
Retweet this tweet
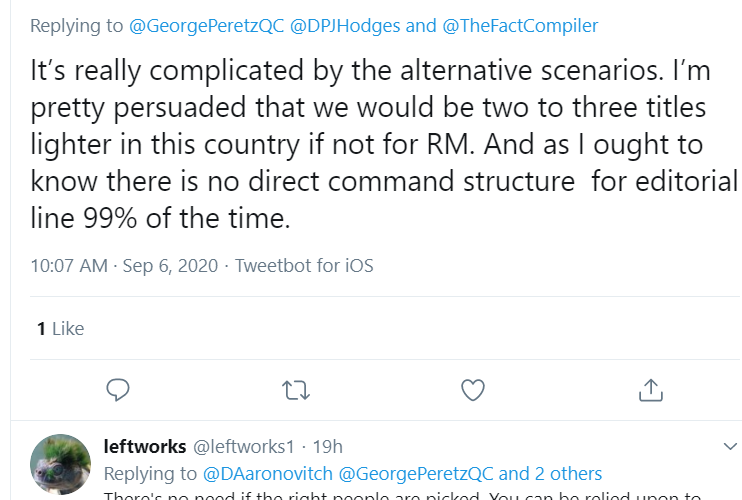pyautogui.click(x=296, y=389)
